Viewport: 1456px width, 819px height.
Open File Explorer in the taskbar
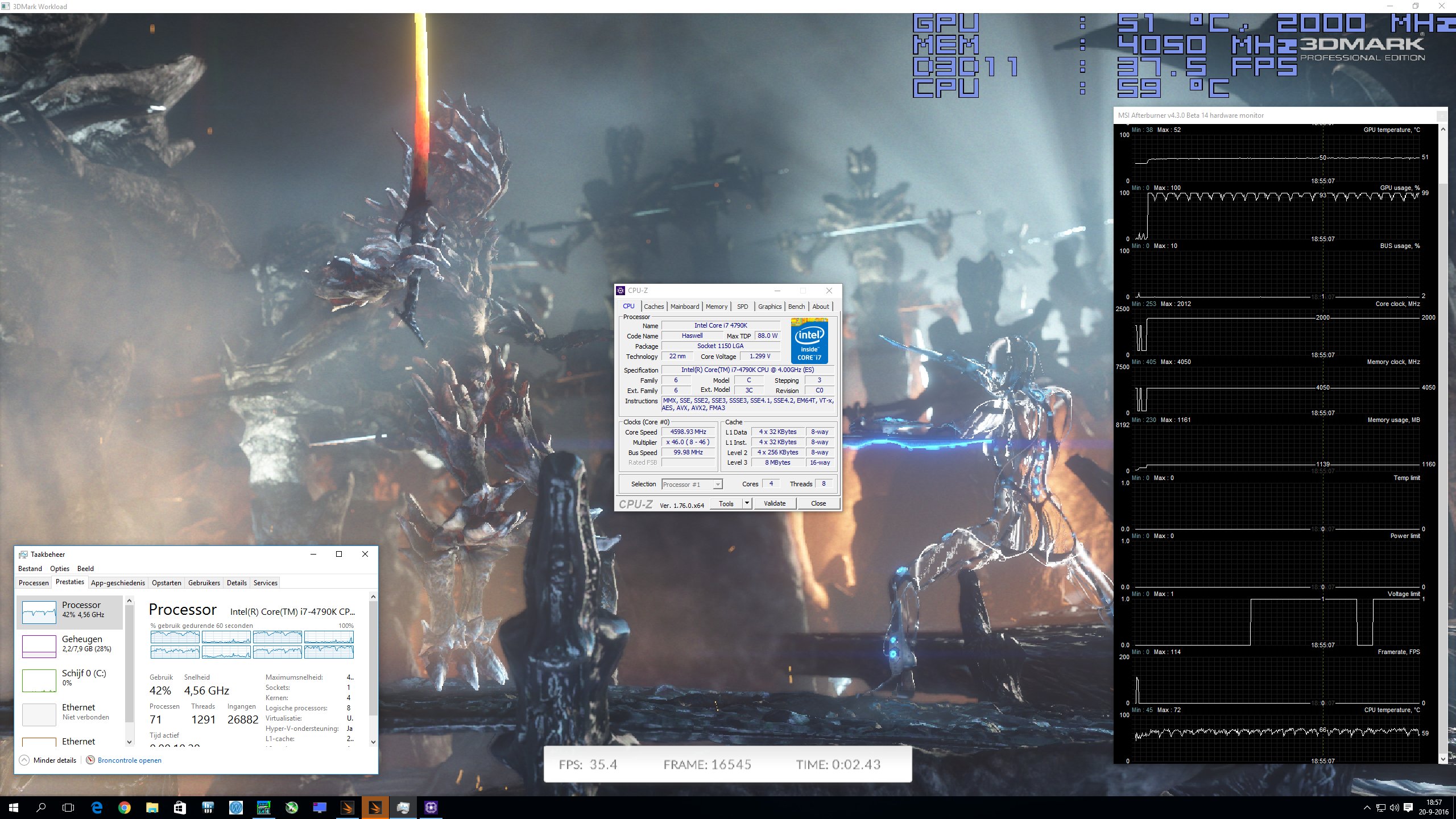pyautogui.click(x=152, y=807)
